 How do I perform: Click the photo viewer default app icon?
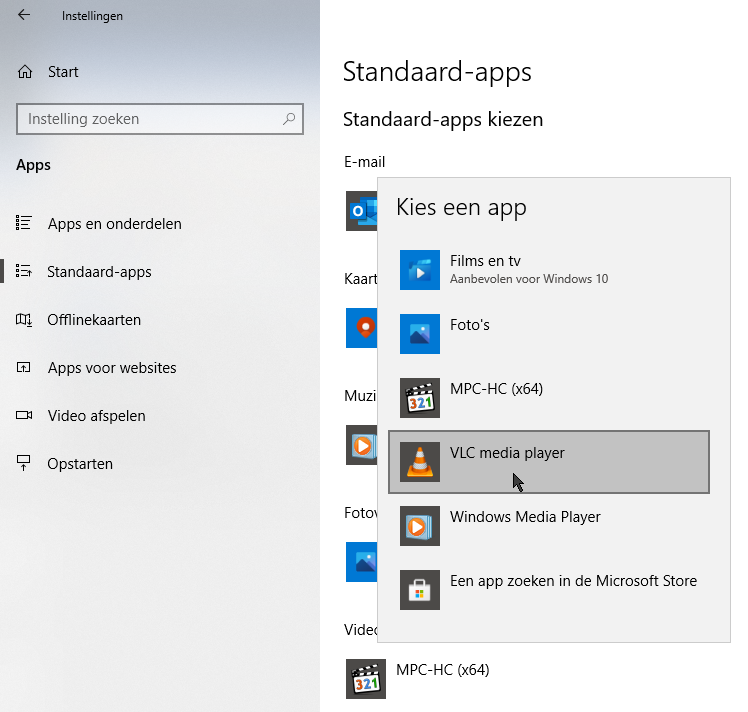pyautogui.click(x=362, y=562)
